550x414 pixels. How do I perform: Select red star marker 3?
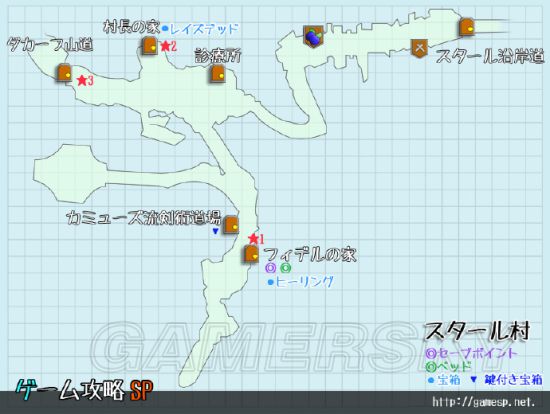coord(82,81)
